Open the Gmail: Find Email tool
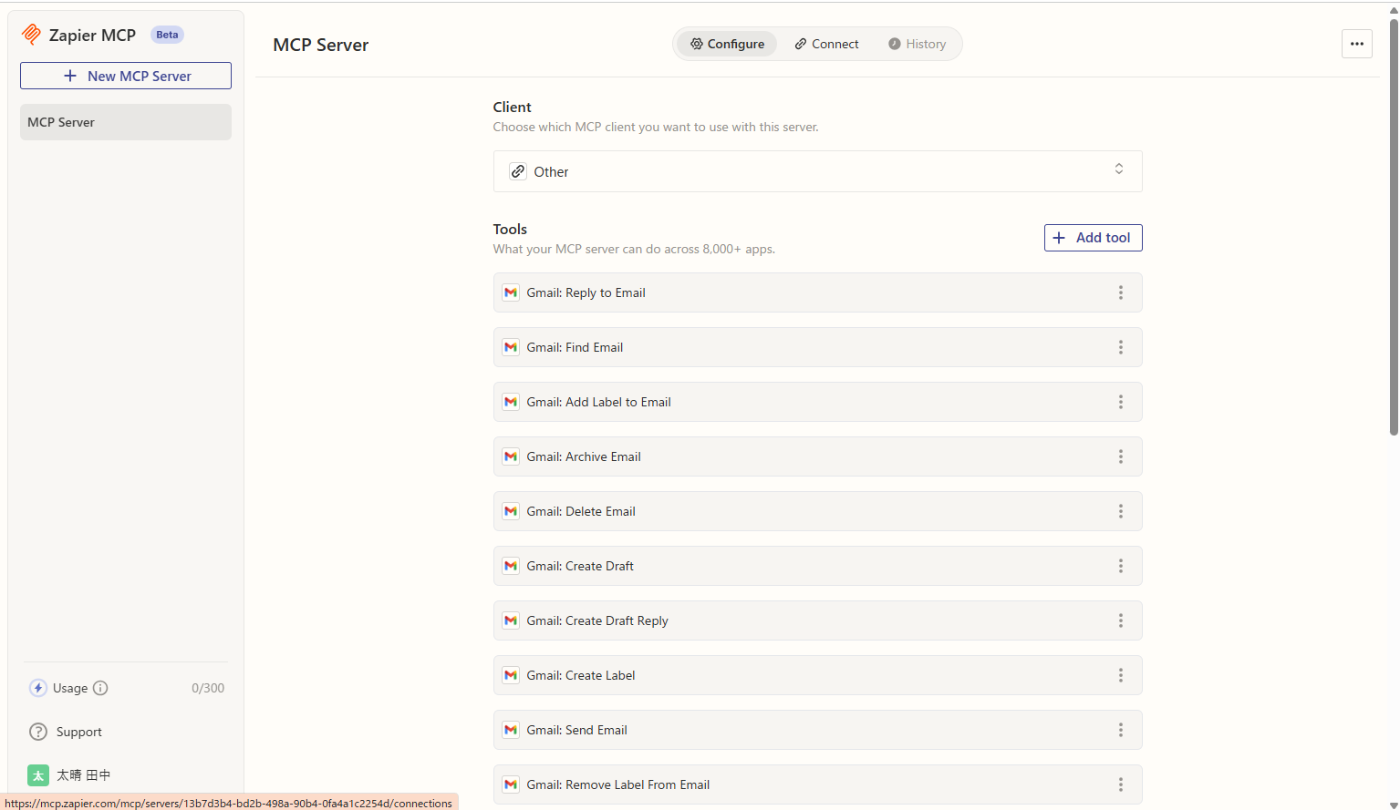 817,347
